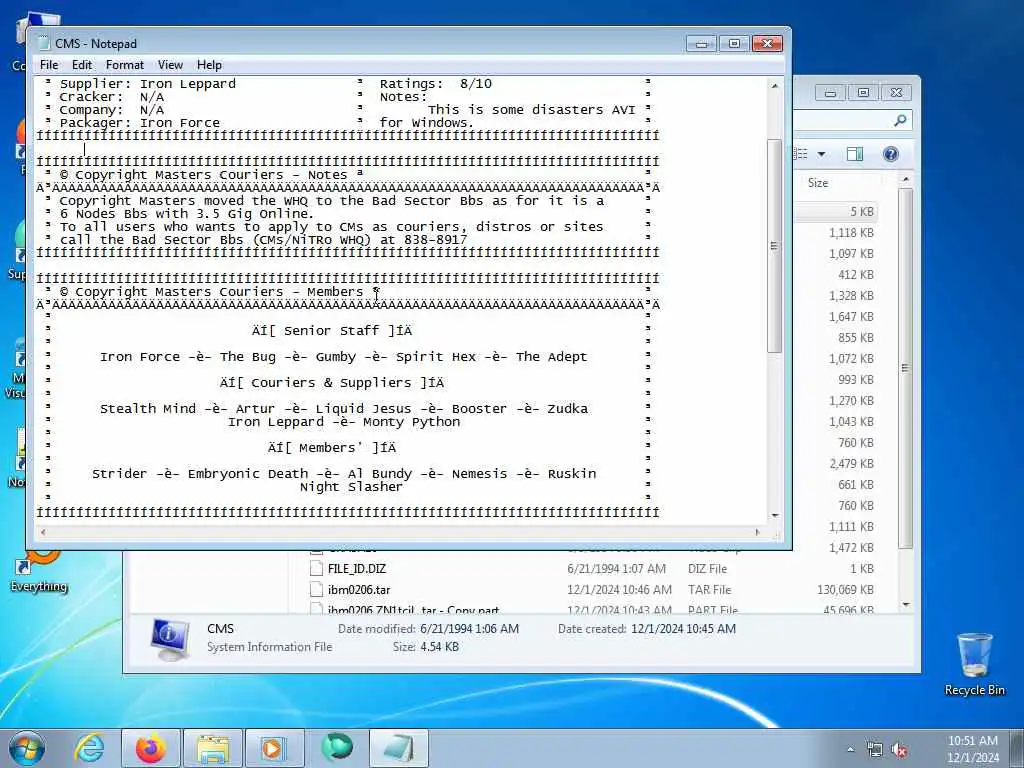Viewport: 1024px width, 768px height.
Task: Close the Explorer window
Action: pos(896,93)
